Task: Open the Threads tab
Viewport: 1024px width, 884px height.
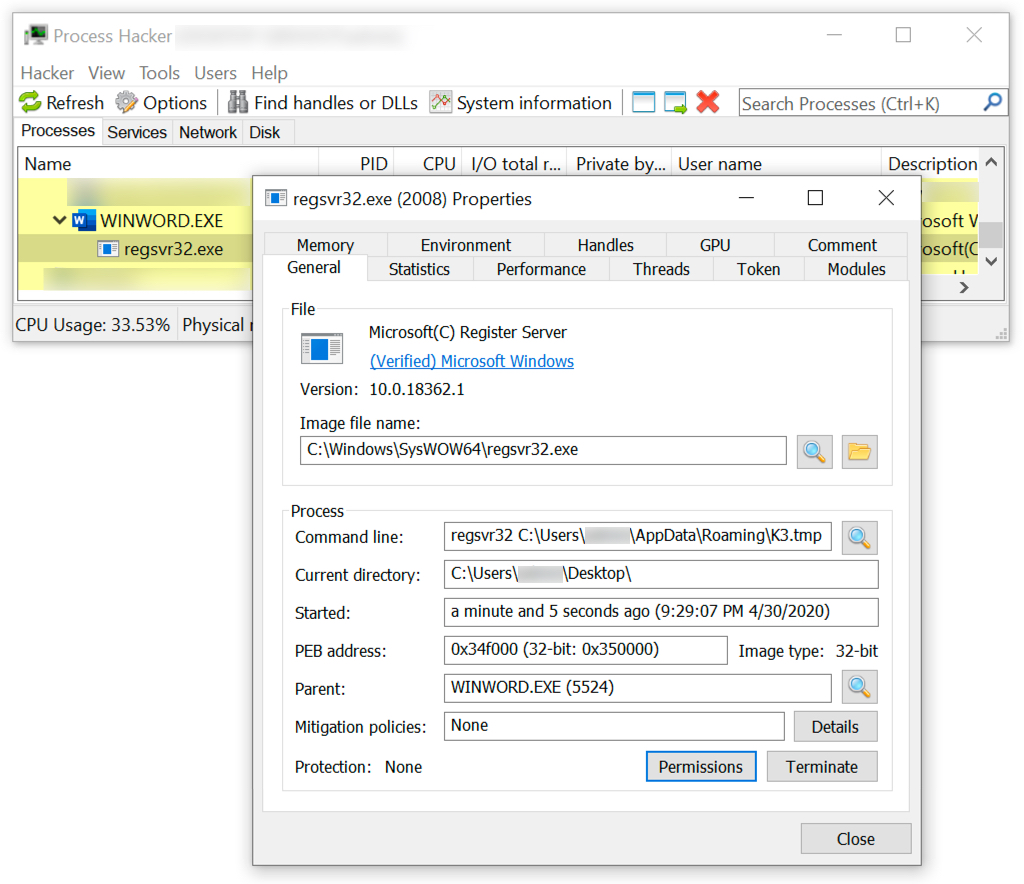Action: point(661,269)
